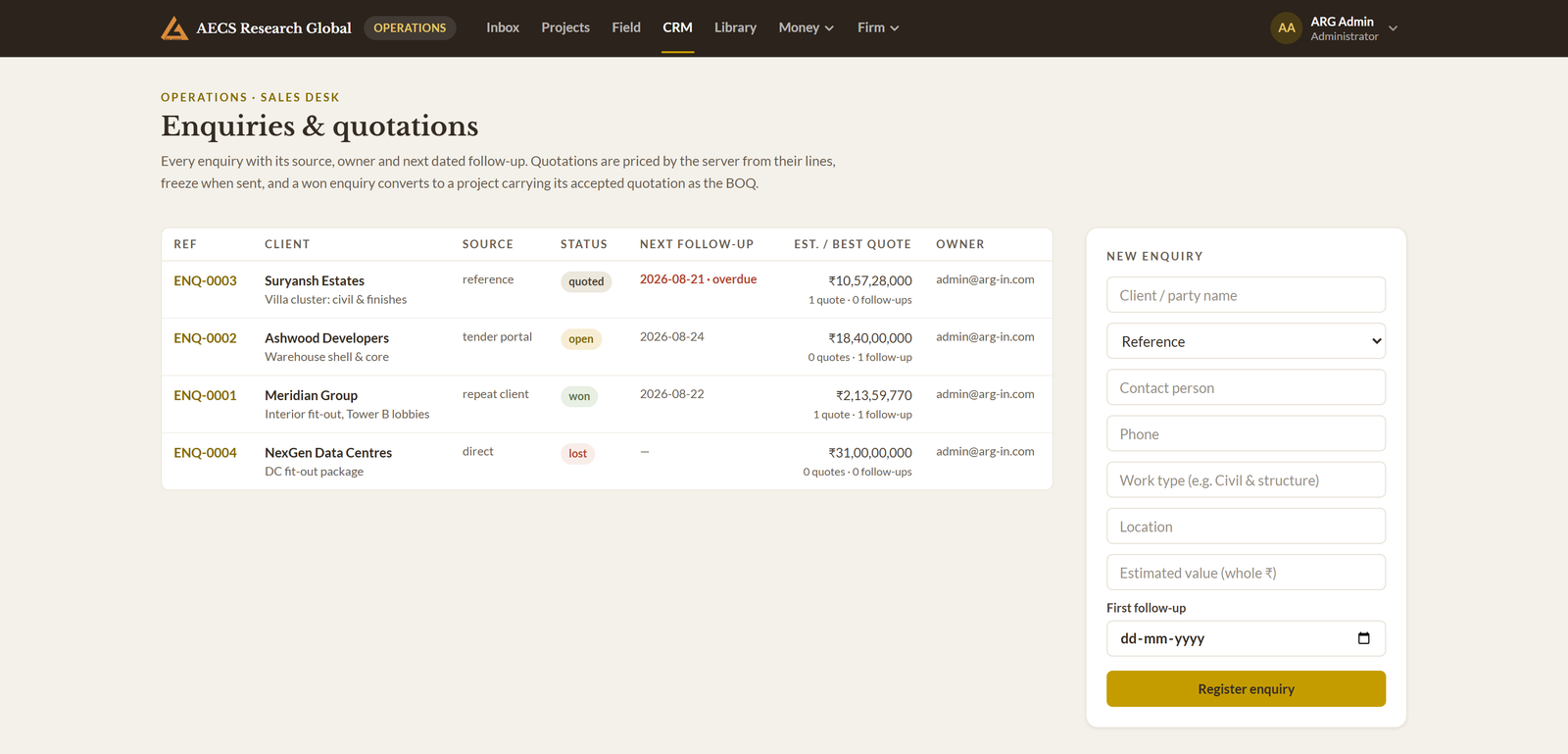Focus the Estimated value field
This screenshot has width=1568, height=754.
click(1246, 573)
